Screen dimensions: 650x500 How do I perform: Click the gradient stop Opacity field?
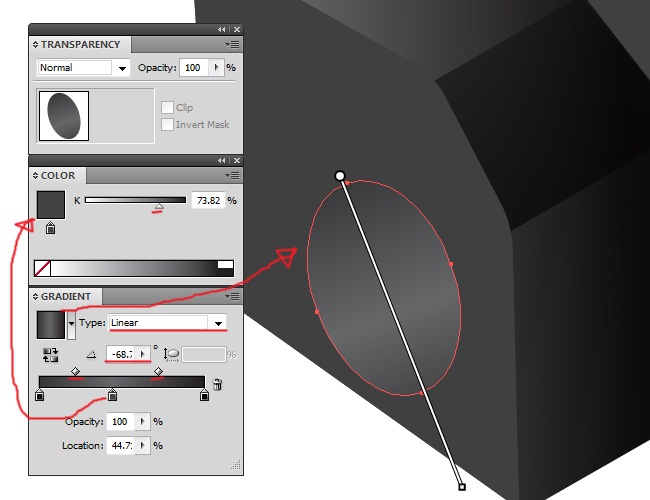click(121, 422)
